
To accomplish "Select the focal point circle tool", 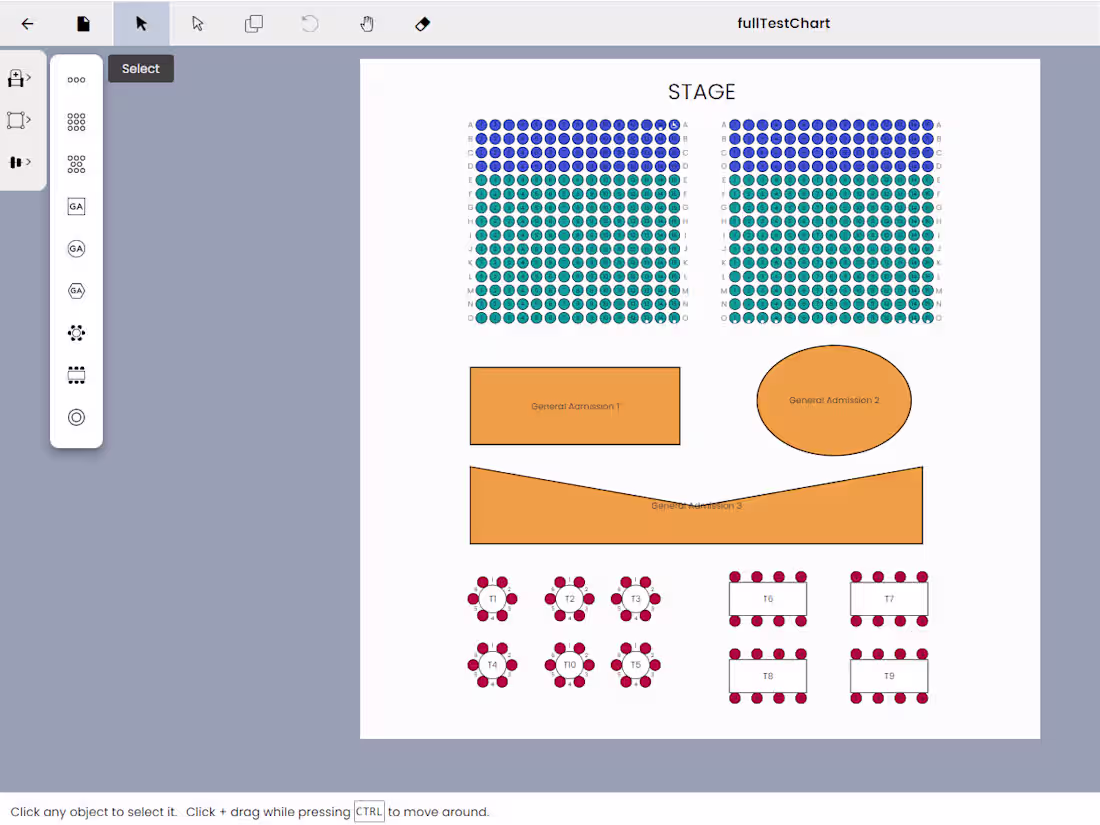I will point(76,417).
